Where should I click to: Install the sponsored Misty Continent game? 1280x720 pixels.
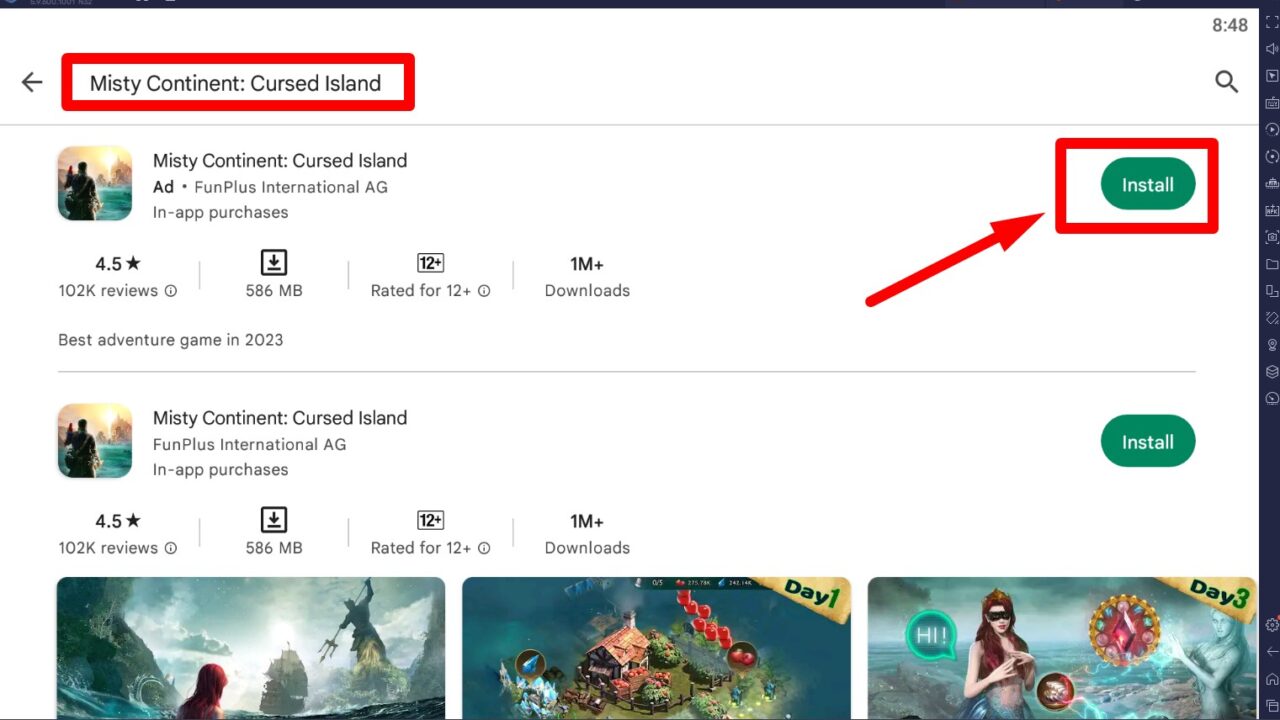pos(1147,185)
